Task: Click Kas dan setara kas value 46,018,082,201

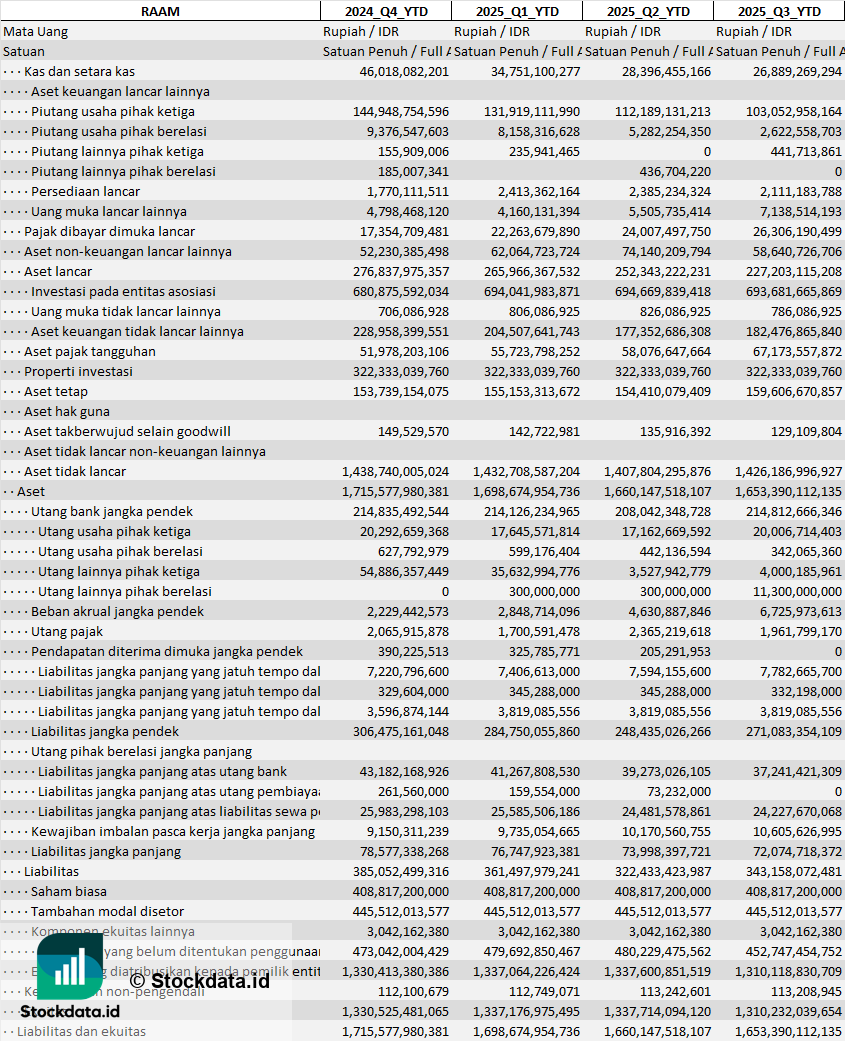Action: point(404,72)
